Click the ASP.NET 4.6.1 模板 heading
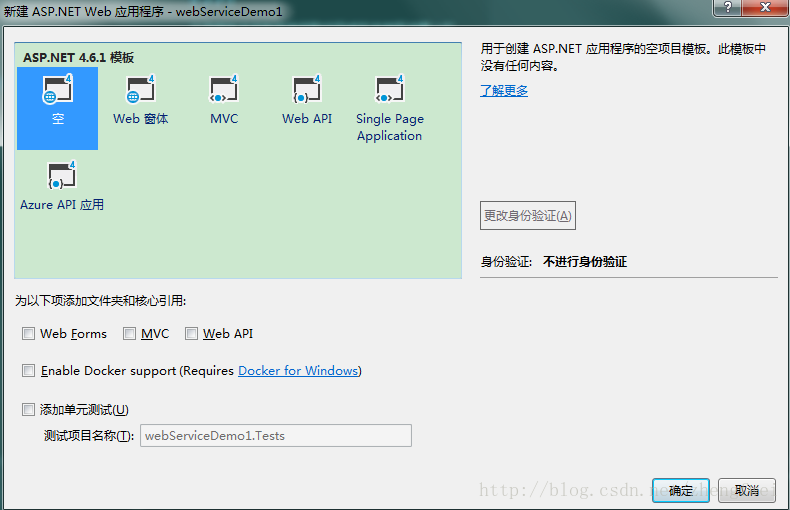 (x=79, y=57)
